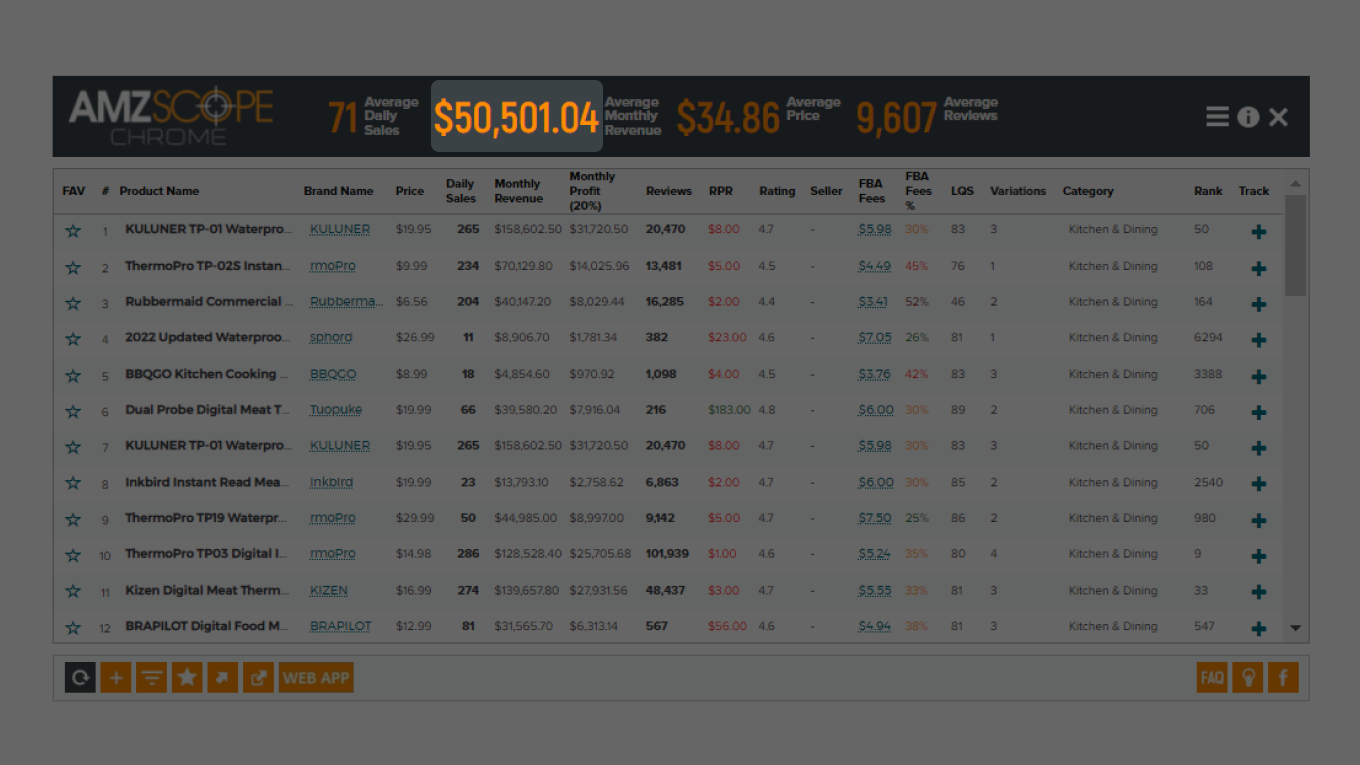
Task: Show extension info via the info icon
Action: click(1248, 117)
